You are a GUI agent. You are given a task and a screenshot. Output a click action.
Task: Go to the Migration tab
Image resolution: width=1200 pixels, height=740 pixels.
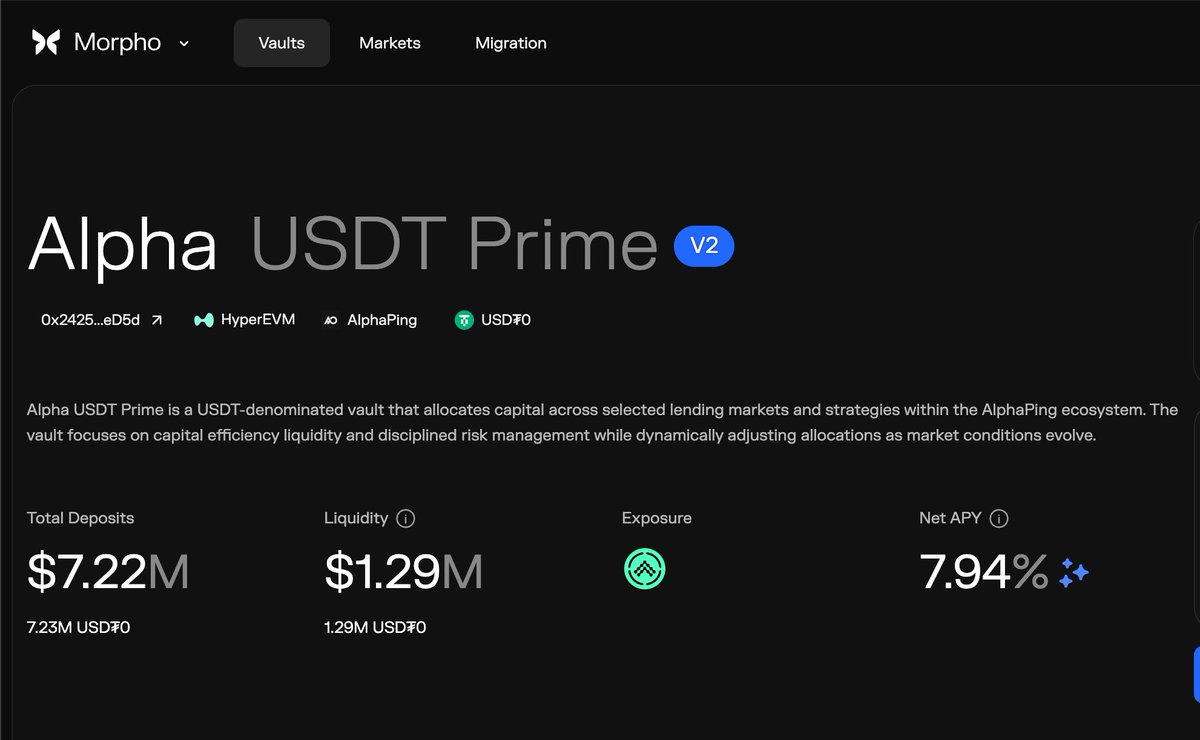(511, 43)
